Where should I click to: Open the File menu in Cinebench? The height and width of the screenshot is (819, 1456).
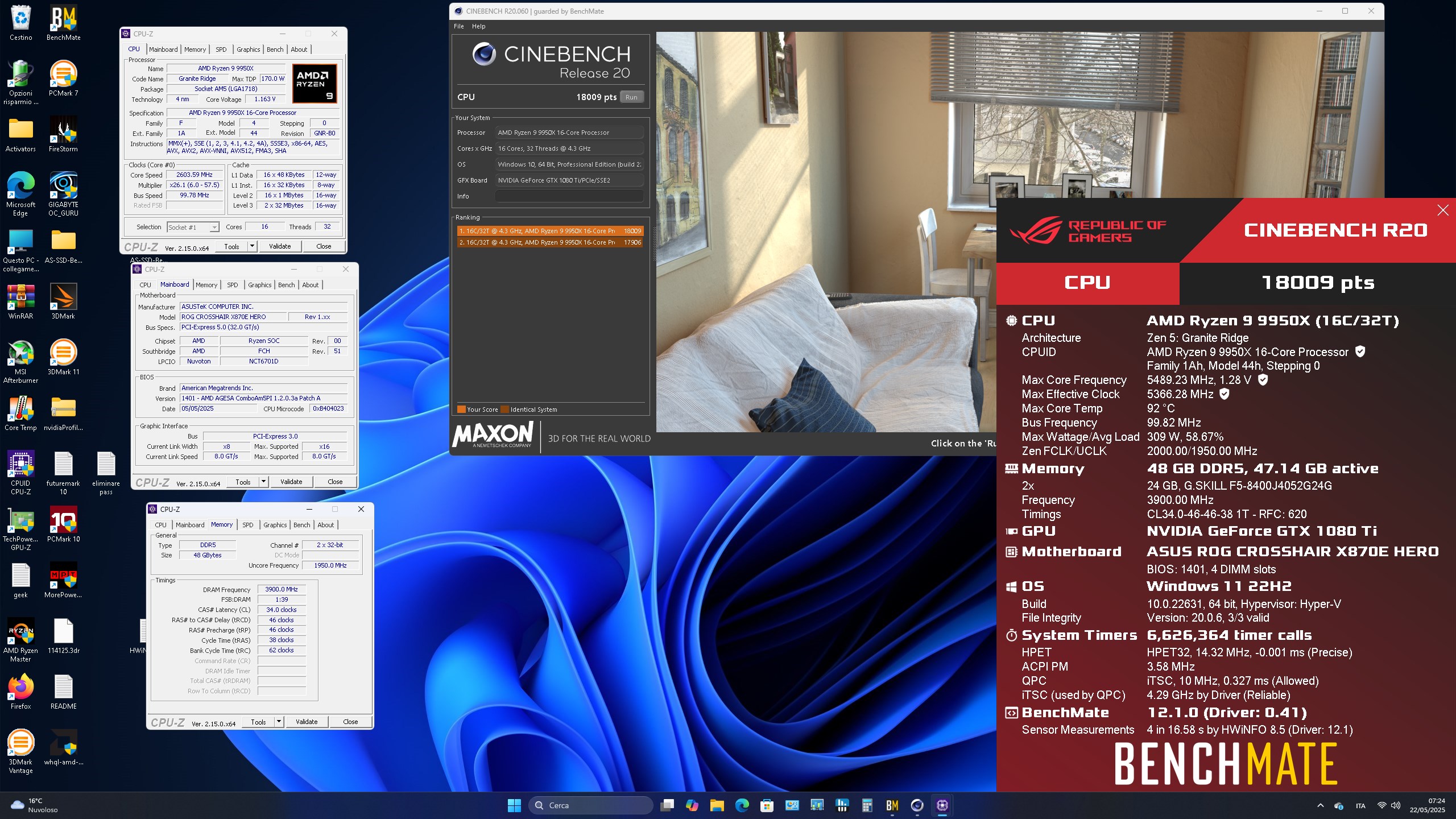[459, 26]
